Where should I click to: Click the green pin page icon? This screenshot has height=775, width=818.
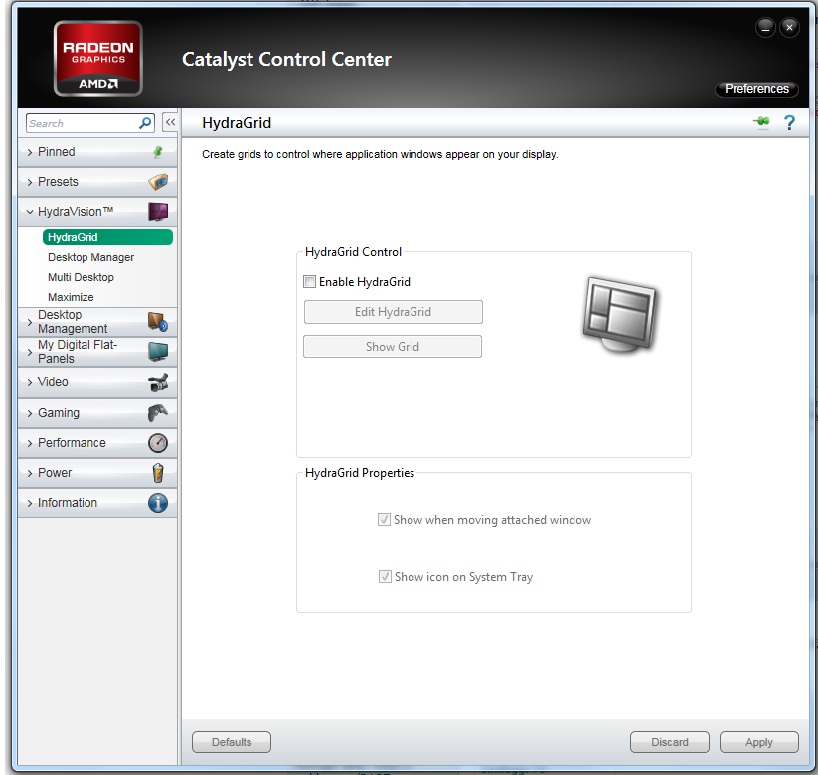tap(762, 122)
